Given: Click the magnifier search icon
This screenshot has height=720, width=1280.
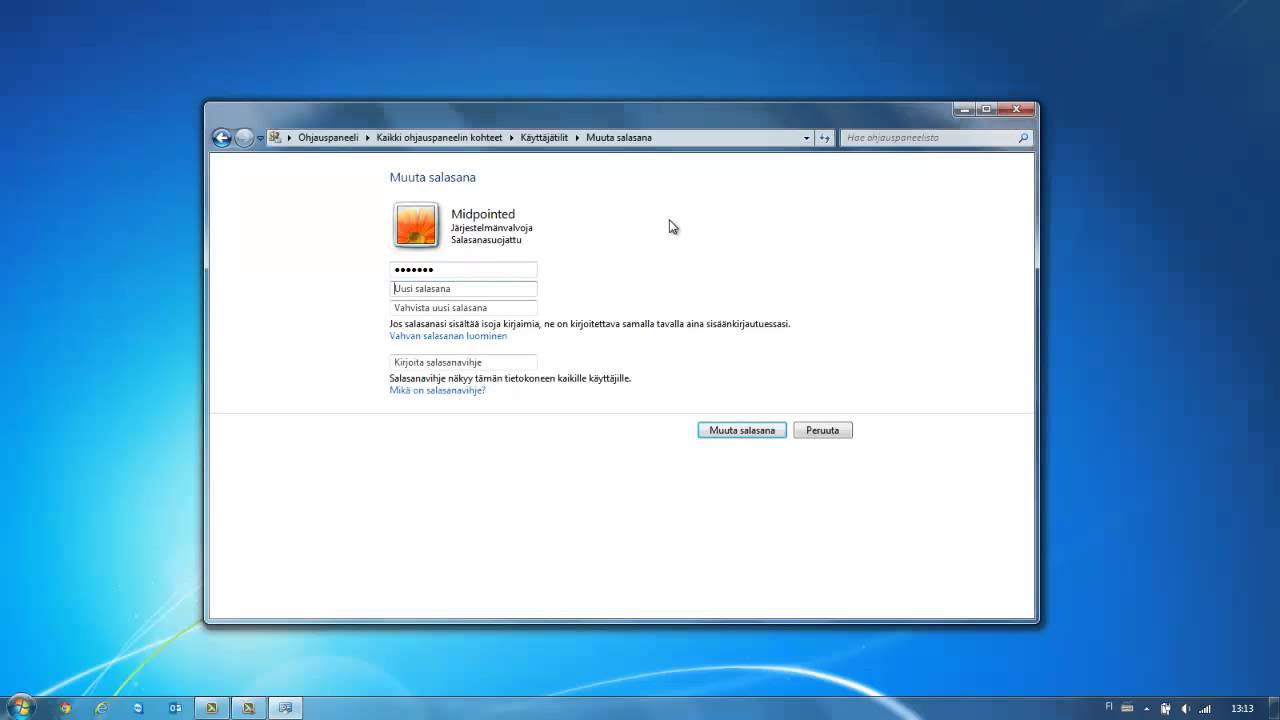Looking at the screenshot, I should point(1024,138).
